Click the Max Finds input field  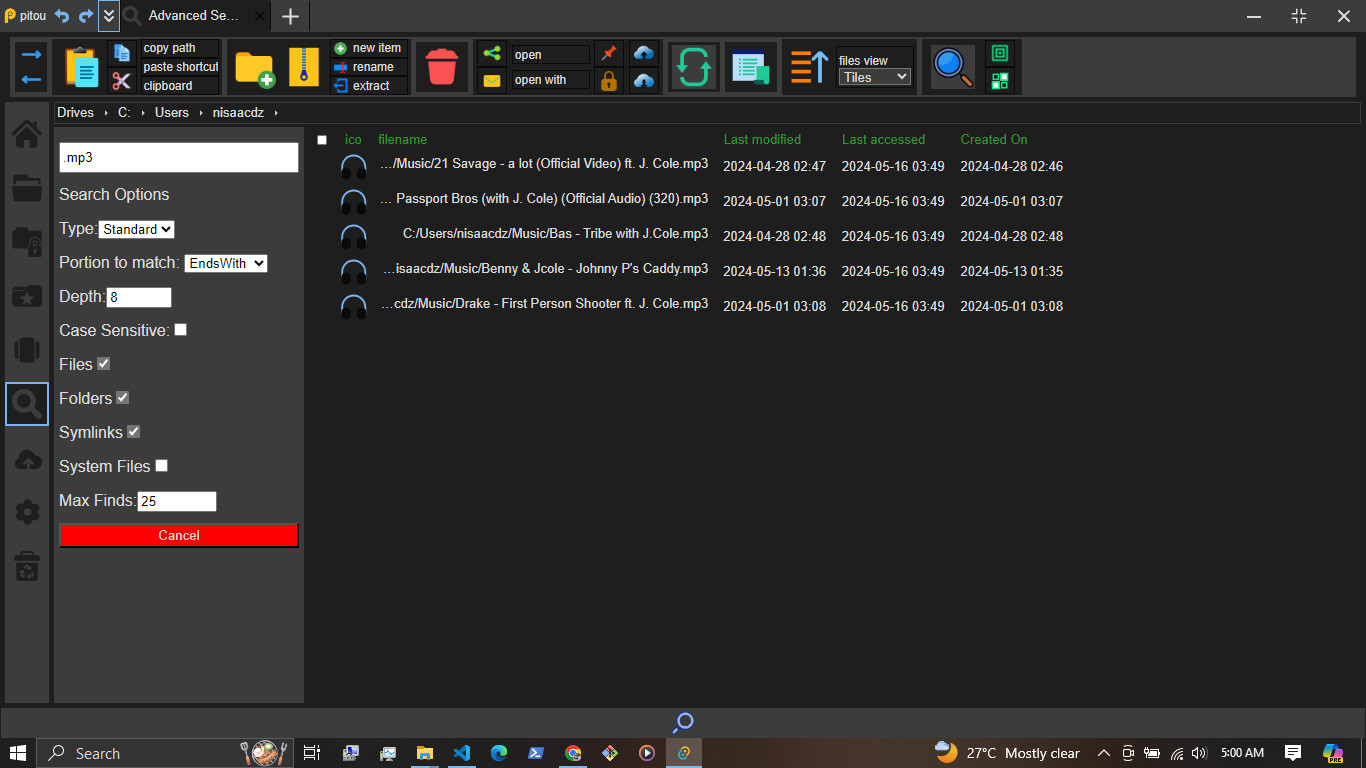177,501
